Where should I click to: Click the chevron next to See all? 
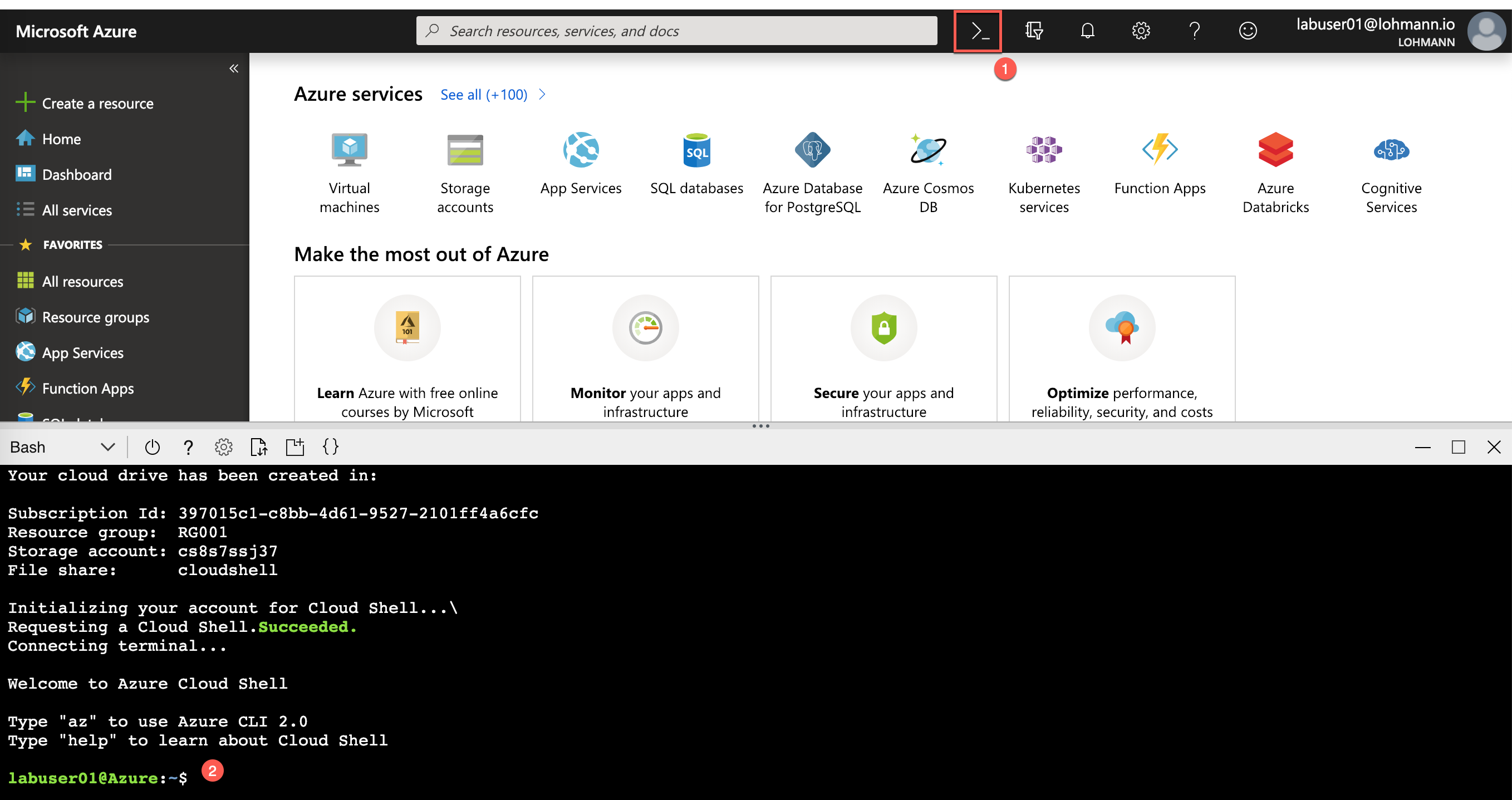click(542, 95)
